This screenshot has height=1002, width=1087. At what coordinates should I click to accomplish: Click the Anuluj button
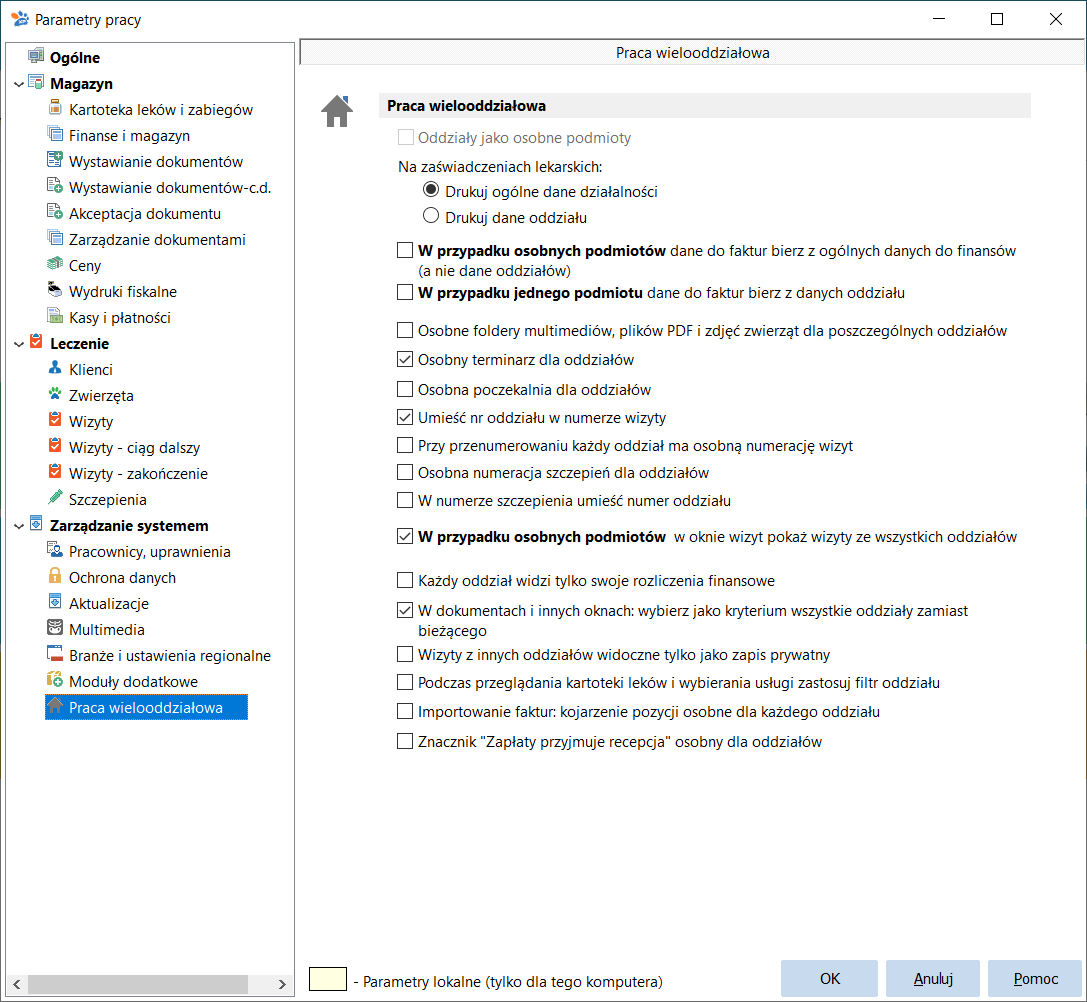(932, 978)
